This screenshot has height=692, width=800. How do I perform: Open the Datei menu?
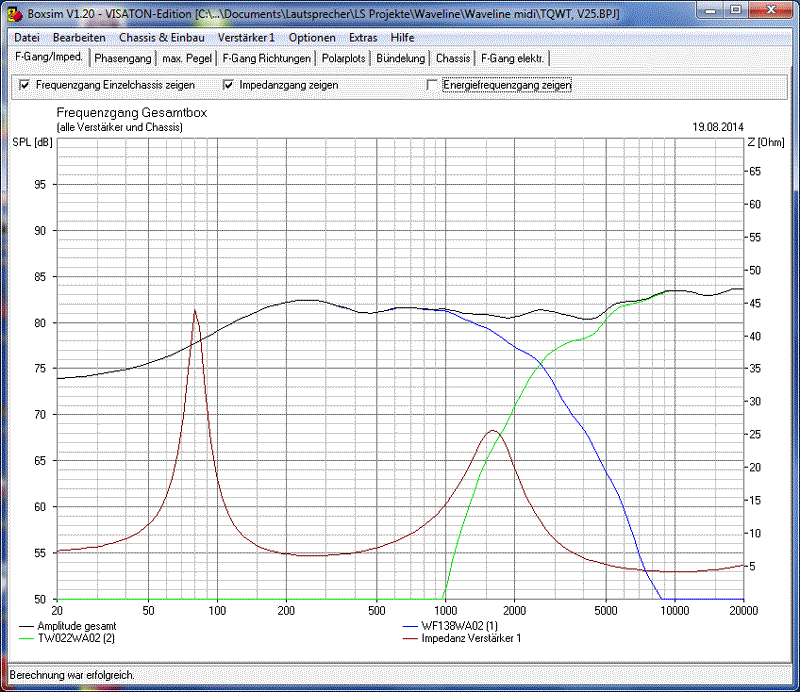click(x=27, y=37)
